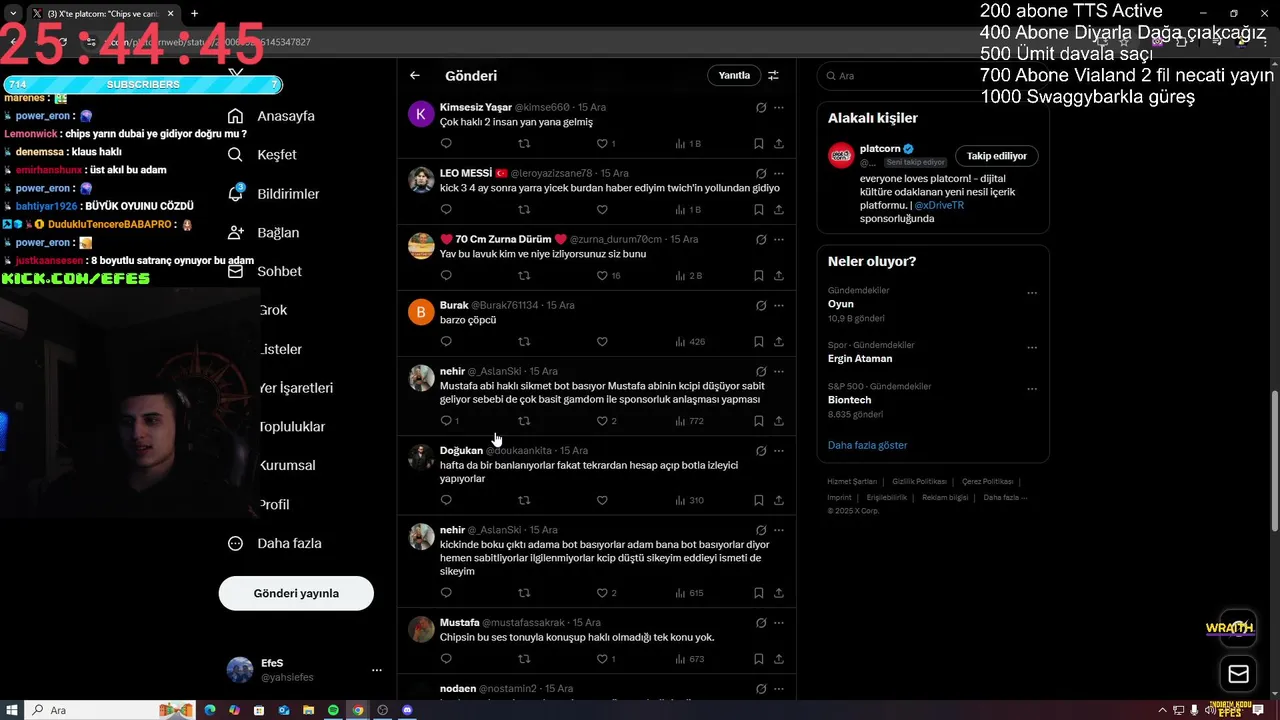This screenshot has height=720, width=1280.
Task: Open Gizlilik Politikası footer link
Action: coord(919,482)
